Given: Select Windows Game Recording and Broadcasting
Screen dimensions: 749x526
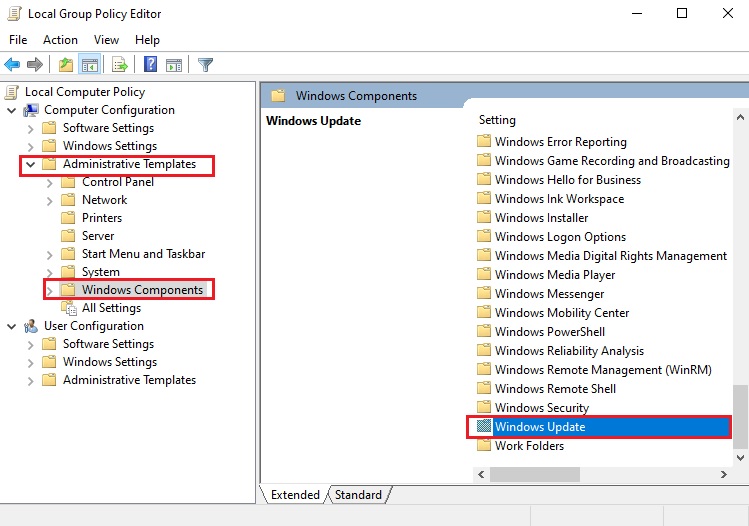Looking at the screenshot, I should (612, 161).
